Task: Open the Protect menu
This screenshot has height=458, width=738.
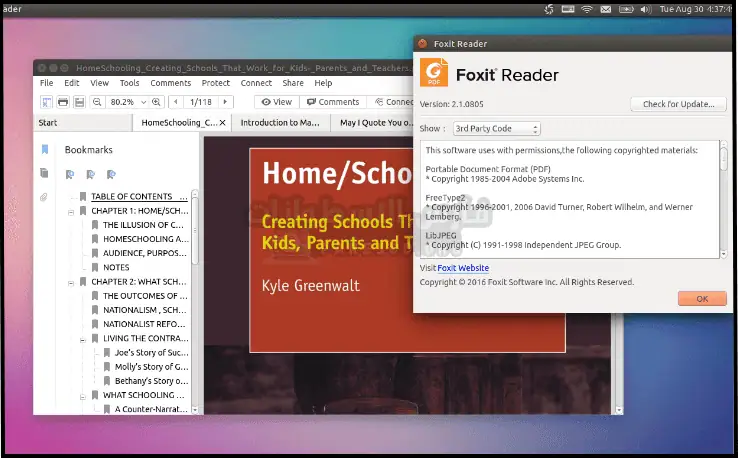Action: click(x=215, y=83)
